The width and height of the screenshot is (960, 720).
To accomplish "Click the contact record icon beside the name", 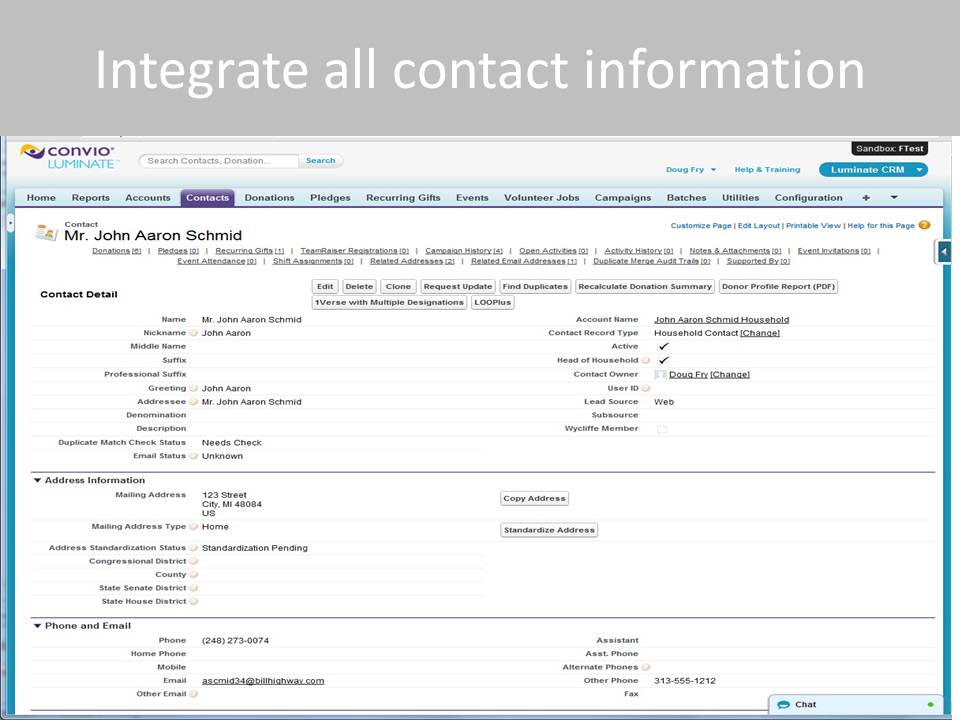I will click(46, 232).
